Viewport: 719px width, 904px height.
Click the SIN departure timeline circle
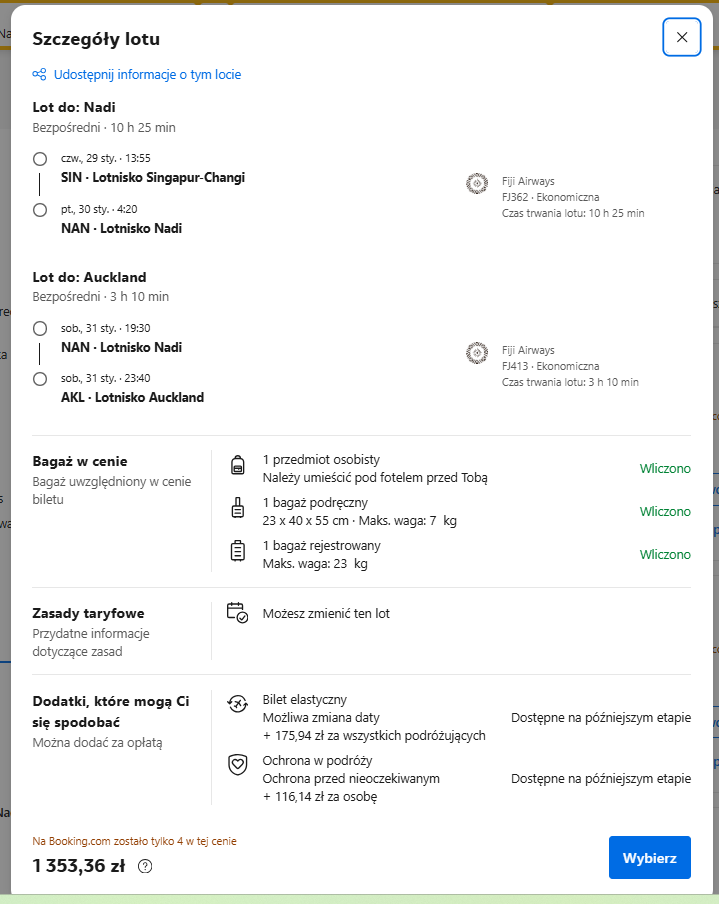[40, 159]
